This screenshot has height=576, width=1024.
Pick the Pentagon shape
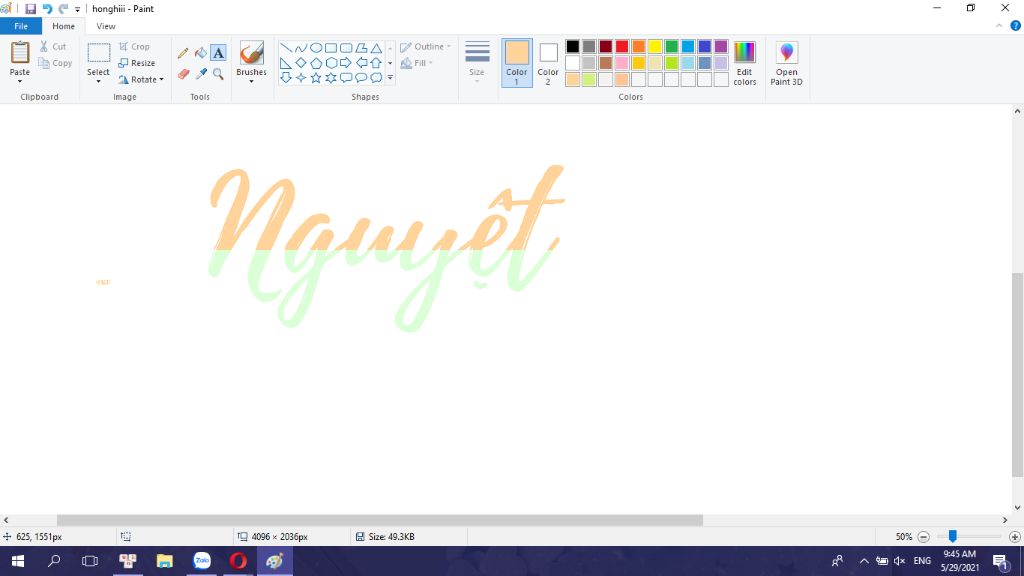(315, 63)
